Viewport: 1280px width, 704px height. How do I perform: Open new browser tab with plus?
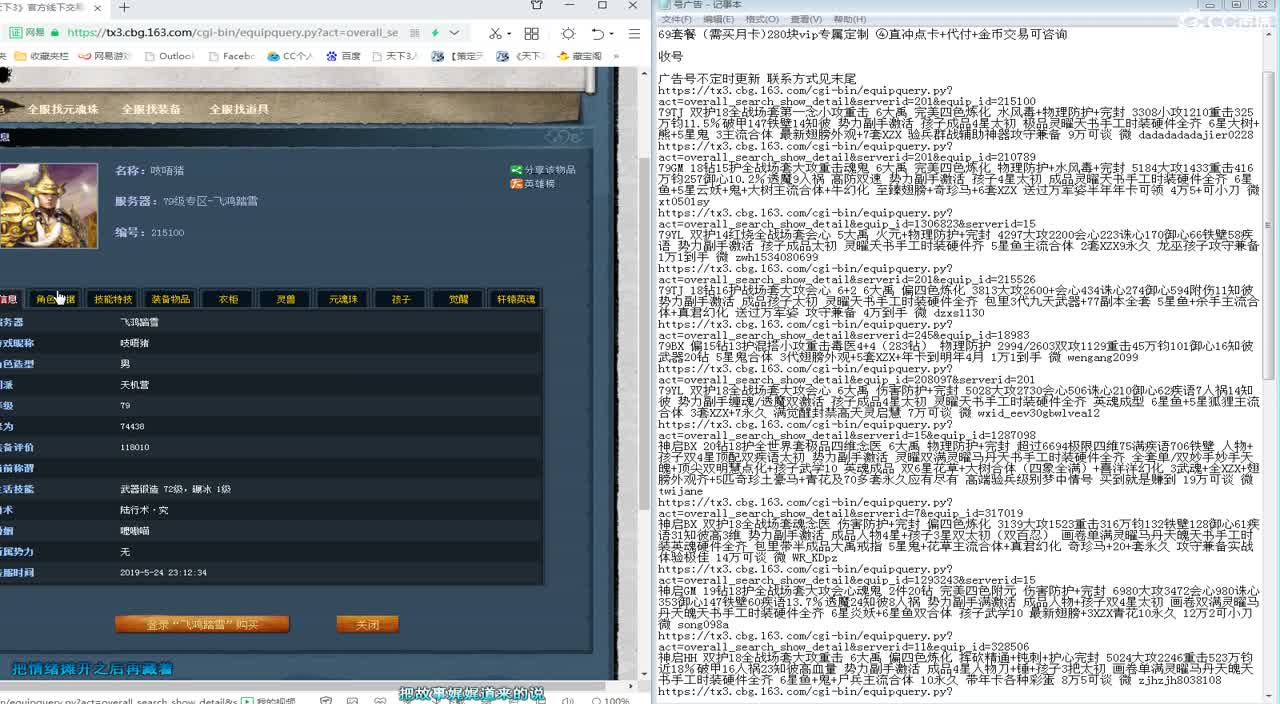tap(124, 7)
